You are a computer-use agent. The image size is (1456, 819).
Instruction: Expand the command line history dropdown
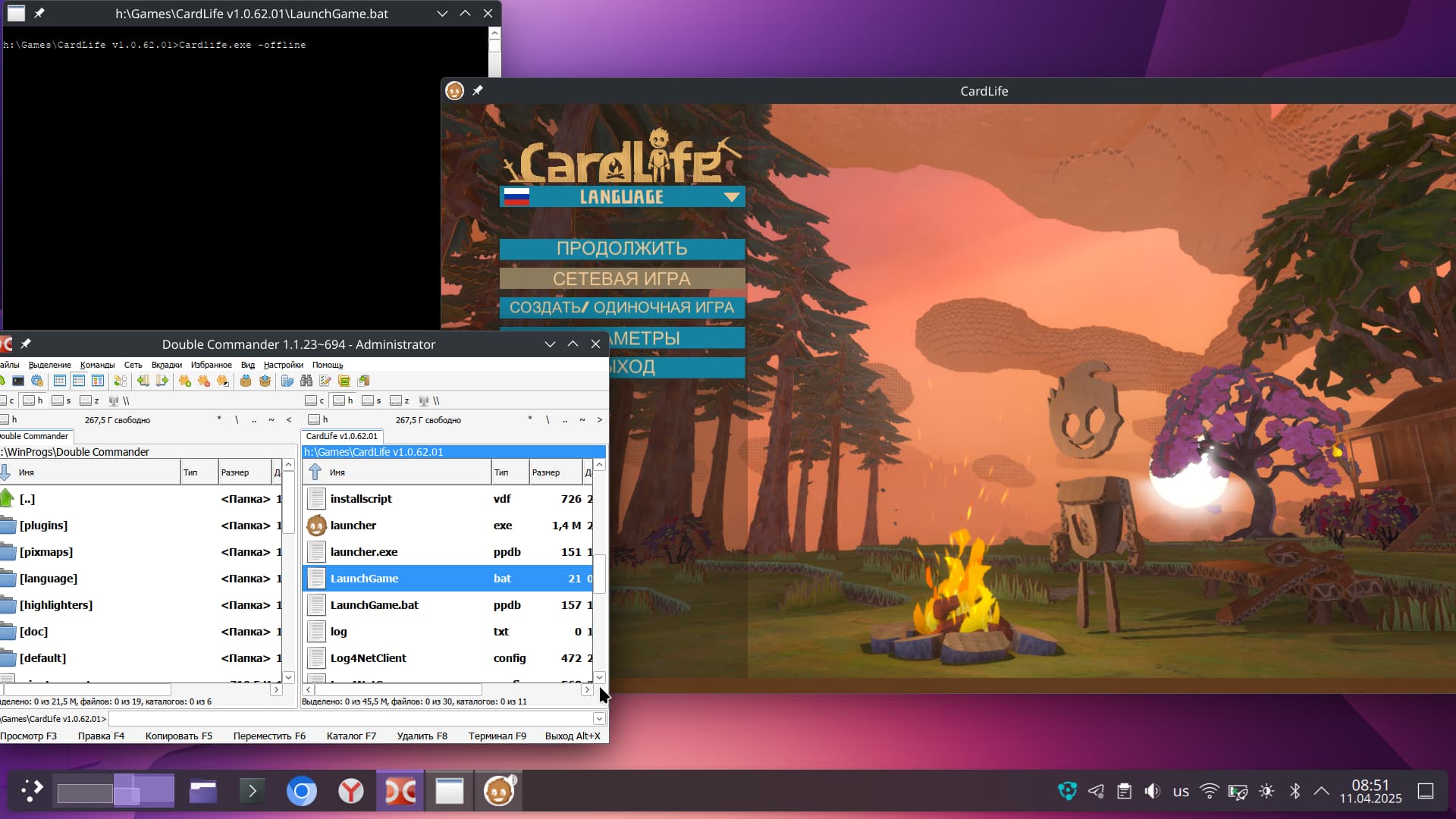click(x=599, y=718)
